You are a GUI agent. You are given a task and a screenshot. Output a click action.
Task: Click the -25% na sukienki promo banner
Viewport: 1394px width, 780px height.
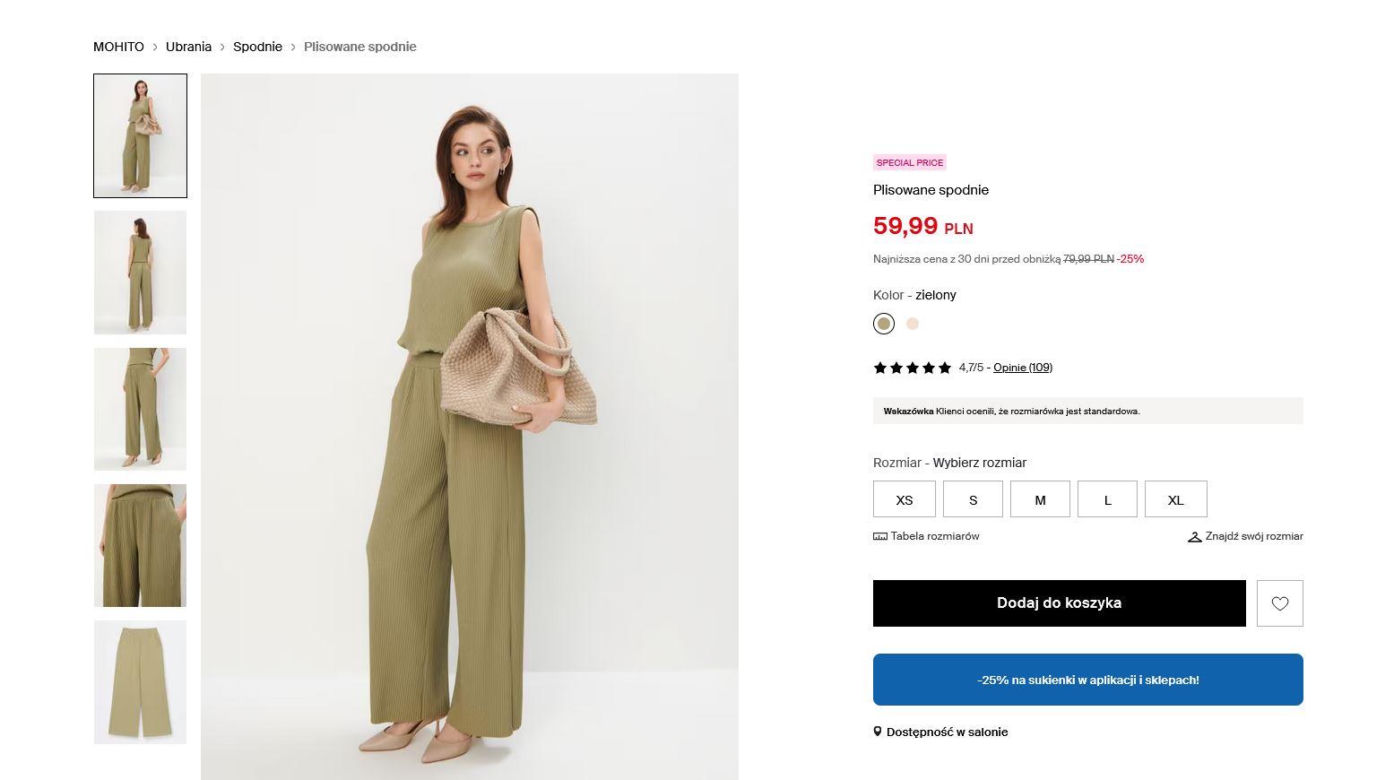pos(1088,680)
